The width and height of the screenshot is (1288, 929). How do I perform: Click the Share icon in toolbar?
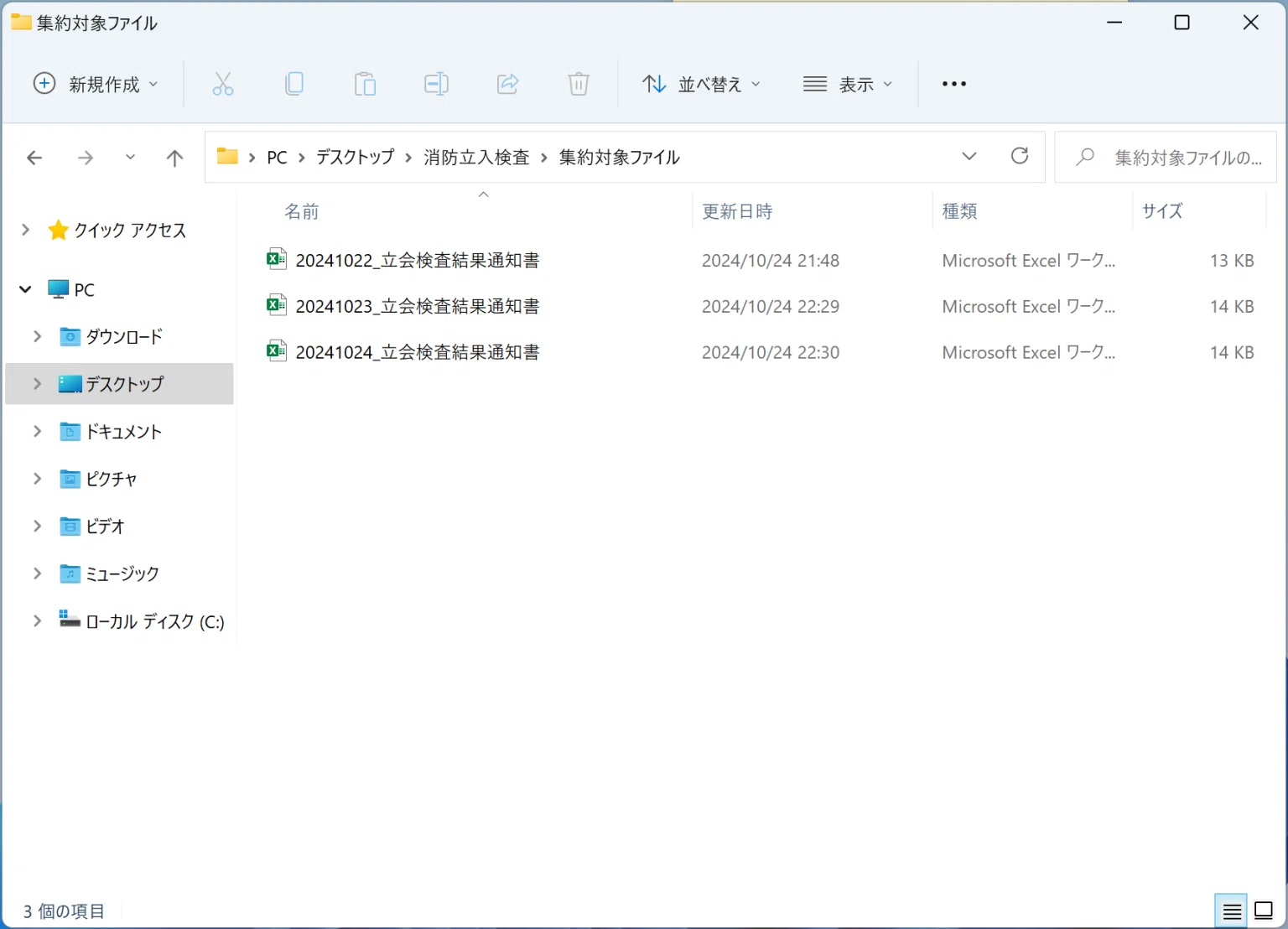[x=507, y=84]
